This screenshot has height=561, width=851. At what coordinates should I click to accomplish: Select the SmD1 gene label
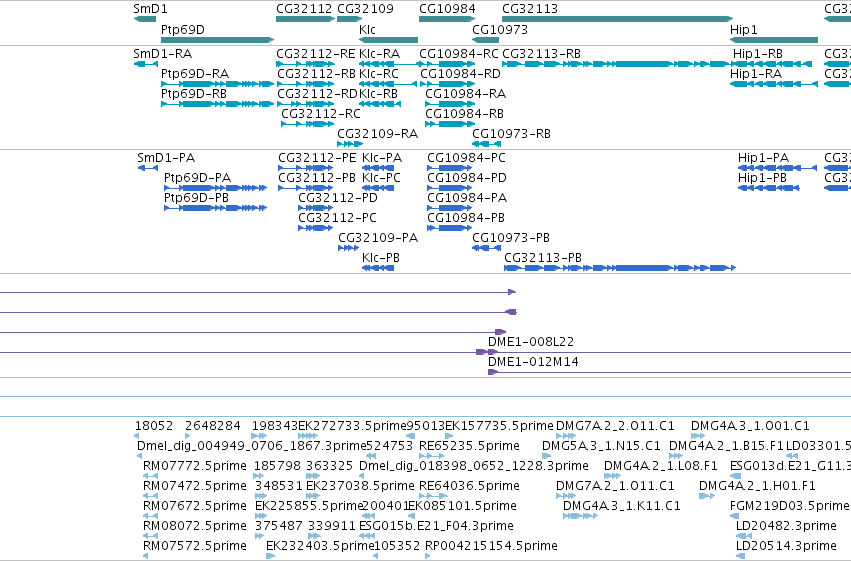point(150,9)
